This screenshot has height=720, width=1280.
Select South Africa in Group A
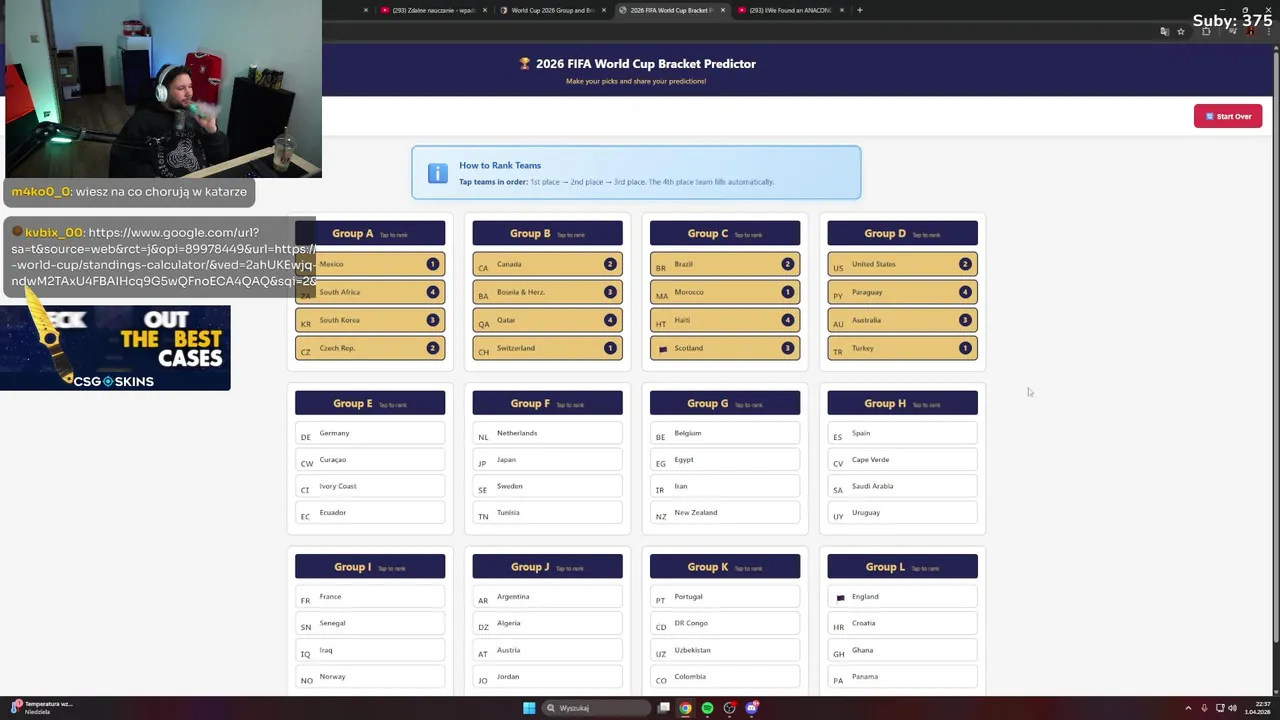370,292
